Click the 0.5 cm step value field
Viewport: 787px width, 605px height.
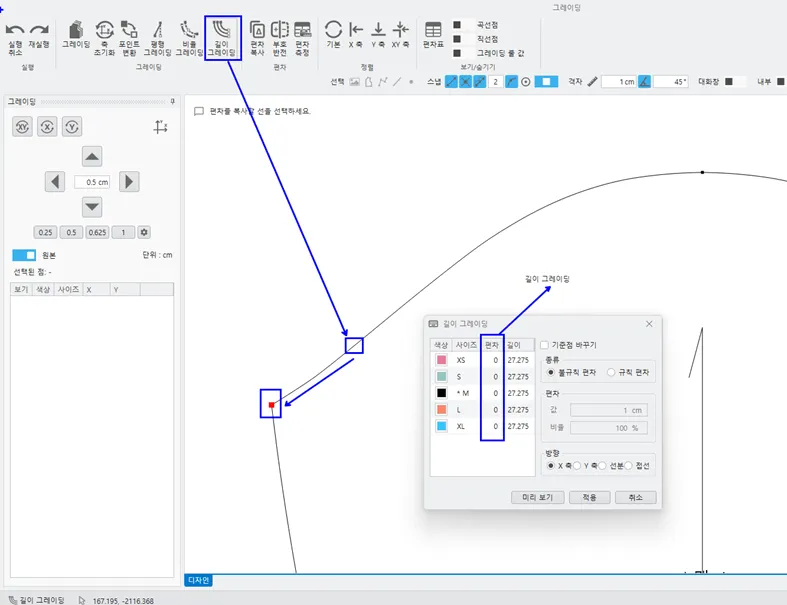pos(92,182)
